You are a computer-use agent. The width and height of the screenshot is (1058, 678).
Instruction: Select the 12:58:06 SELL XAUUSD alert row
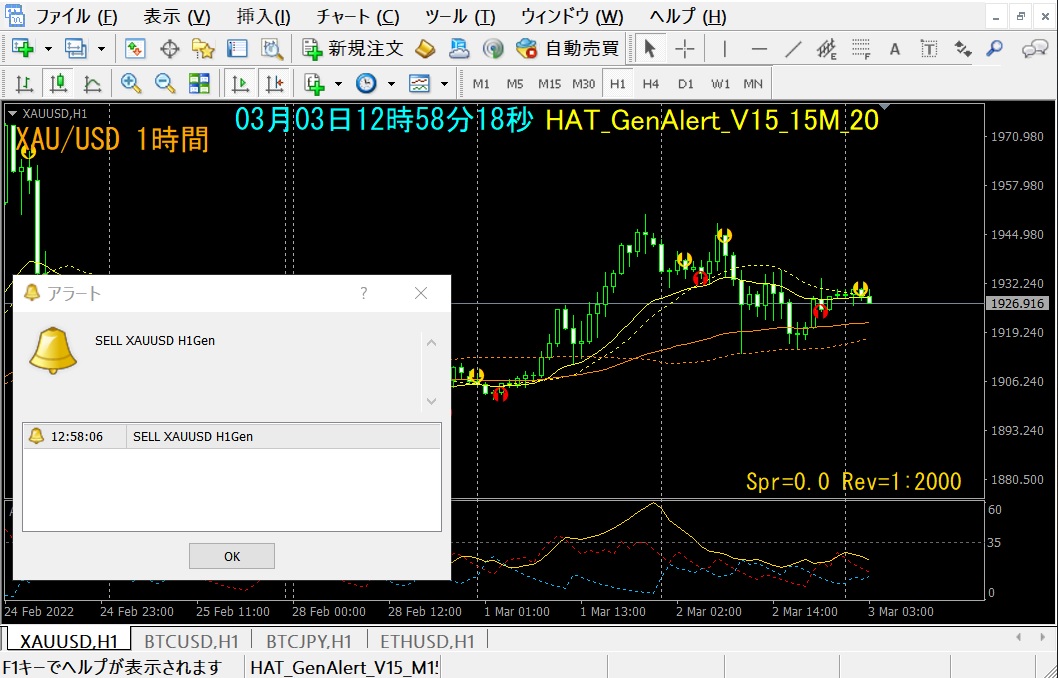(x=231, y=436)
